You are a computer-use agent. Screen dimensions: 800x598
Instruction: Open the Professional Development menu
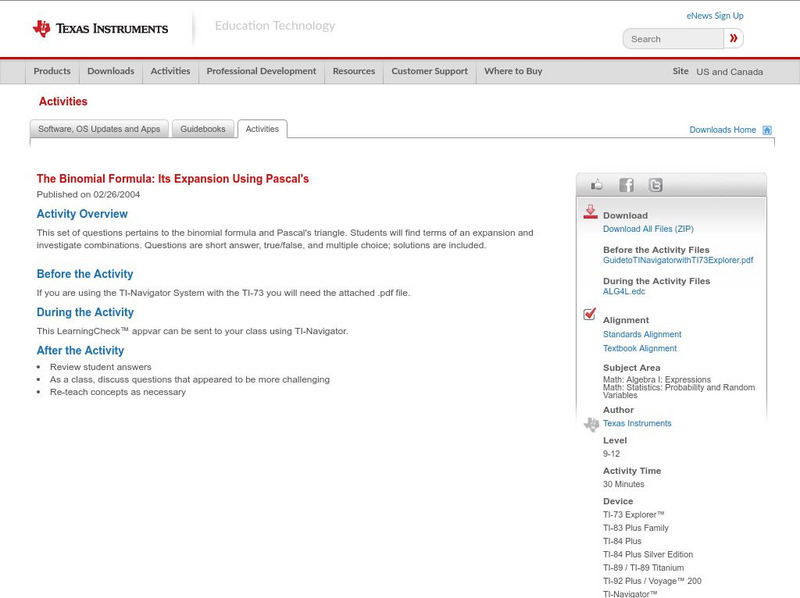click(261, 71)
